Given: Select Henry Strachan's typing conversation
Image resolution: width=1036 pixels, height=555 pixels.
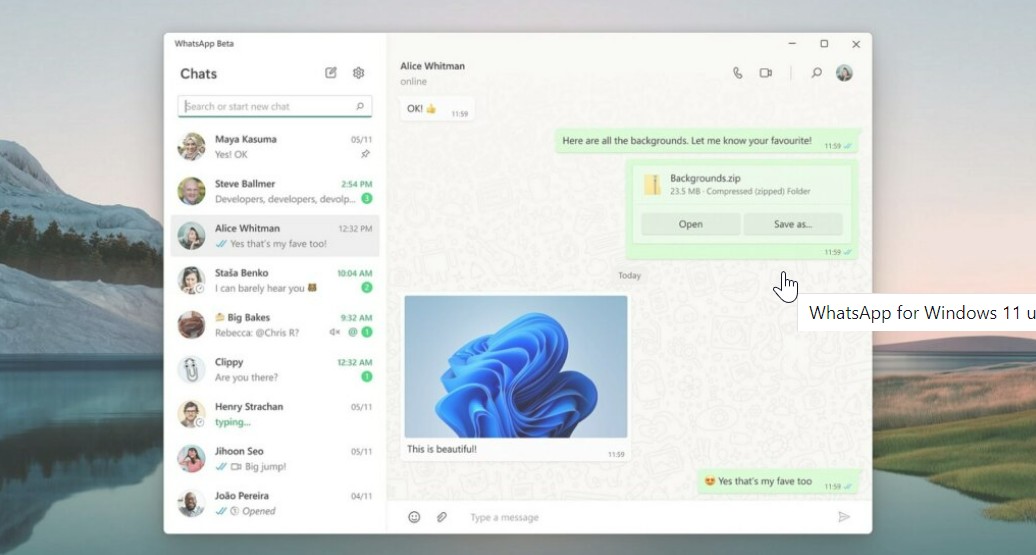Looking at the screenshot, I should pos(275,414).
